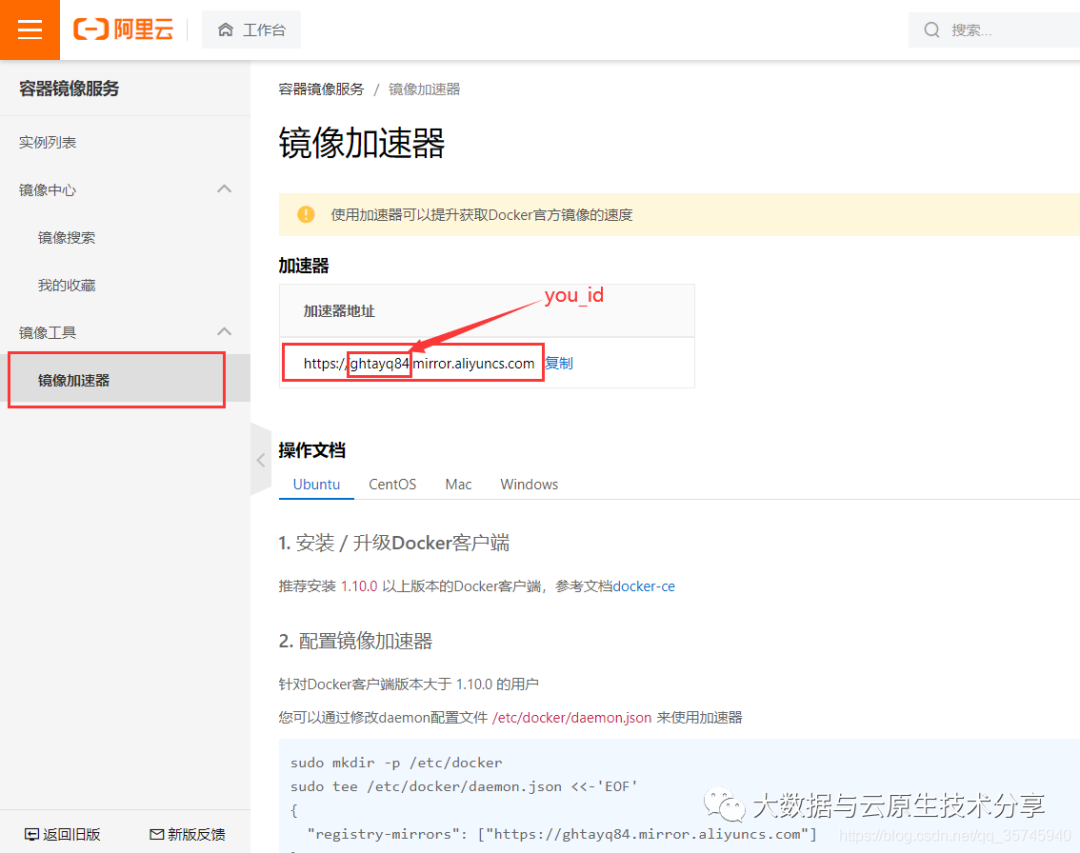1080x853 pixels.
Task: Click the envelope icon beside 新版反馈
Action: point(157,834)
